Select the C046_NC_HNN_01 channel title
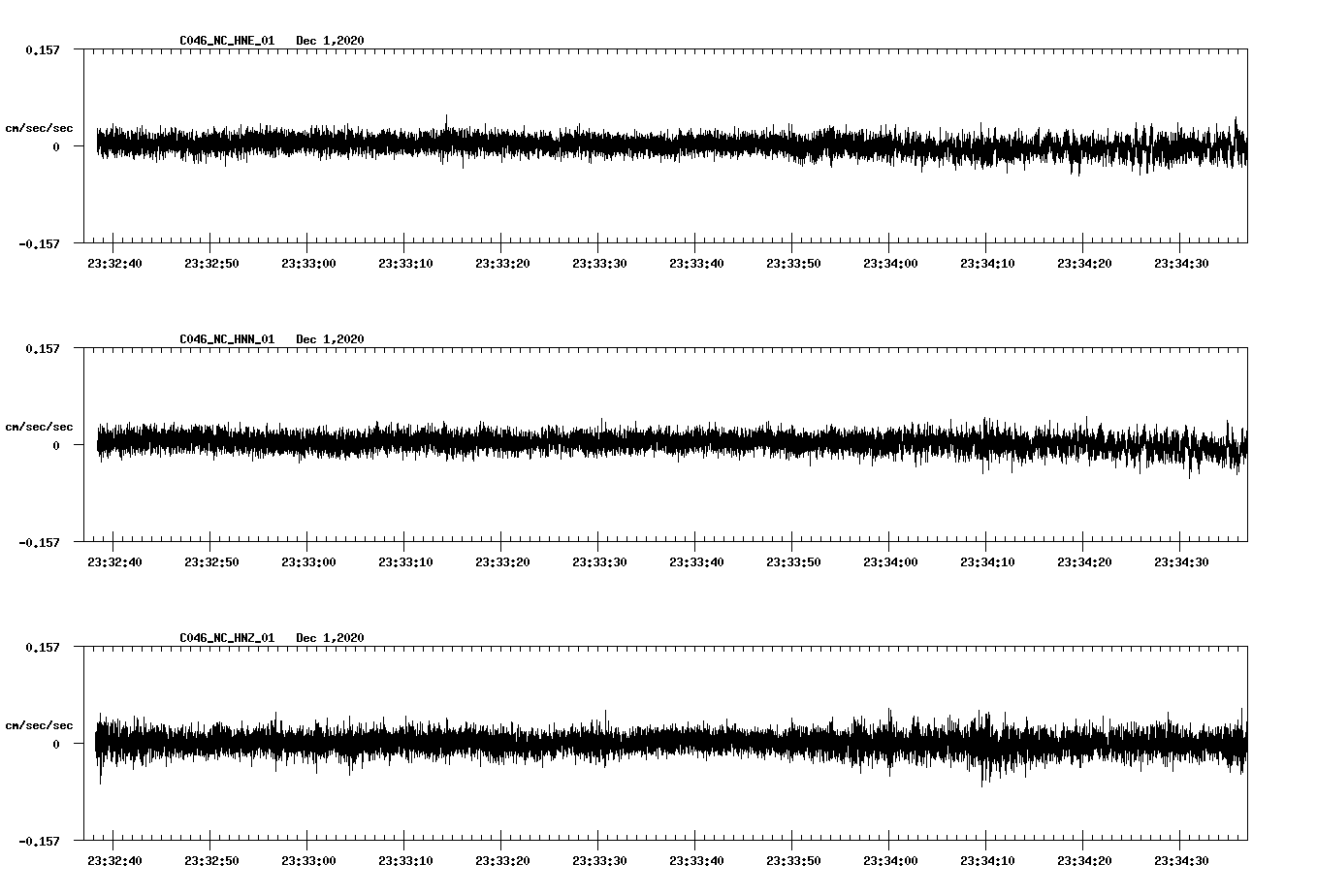The image size is (1317, 896). pyautogui.click(x=225, y=339)
